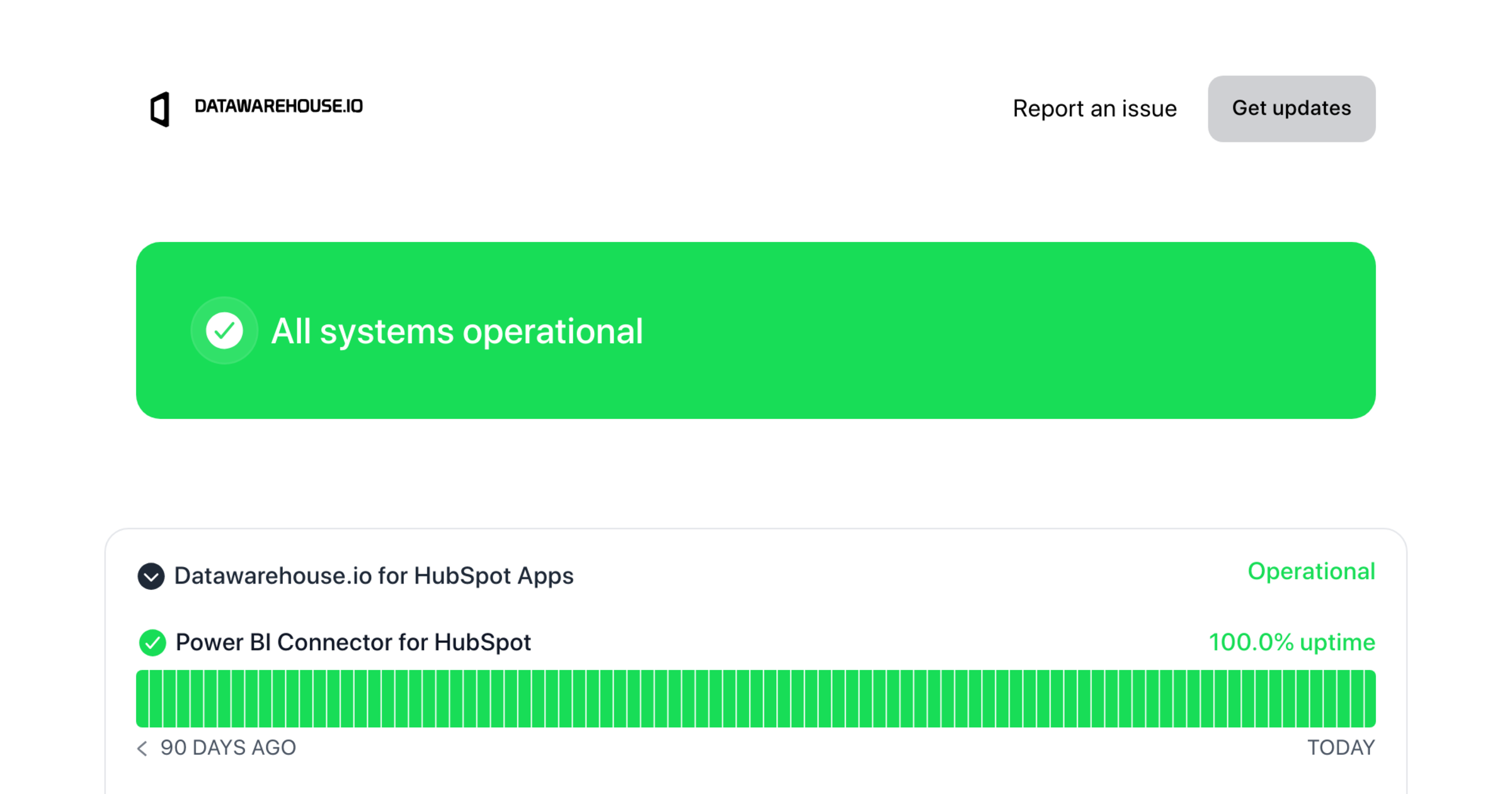Click the Power BI Connector for HubSpot title
1512x794 pixels.
tap(353, 643)
